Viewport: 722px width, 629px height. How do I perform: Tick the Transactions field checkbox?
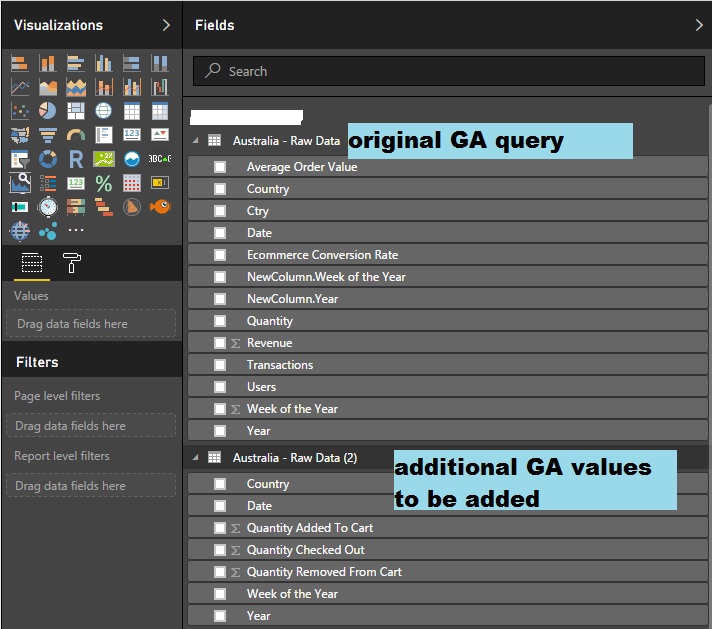pos(220,365)
